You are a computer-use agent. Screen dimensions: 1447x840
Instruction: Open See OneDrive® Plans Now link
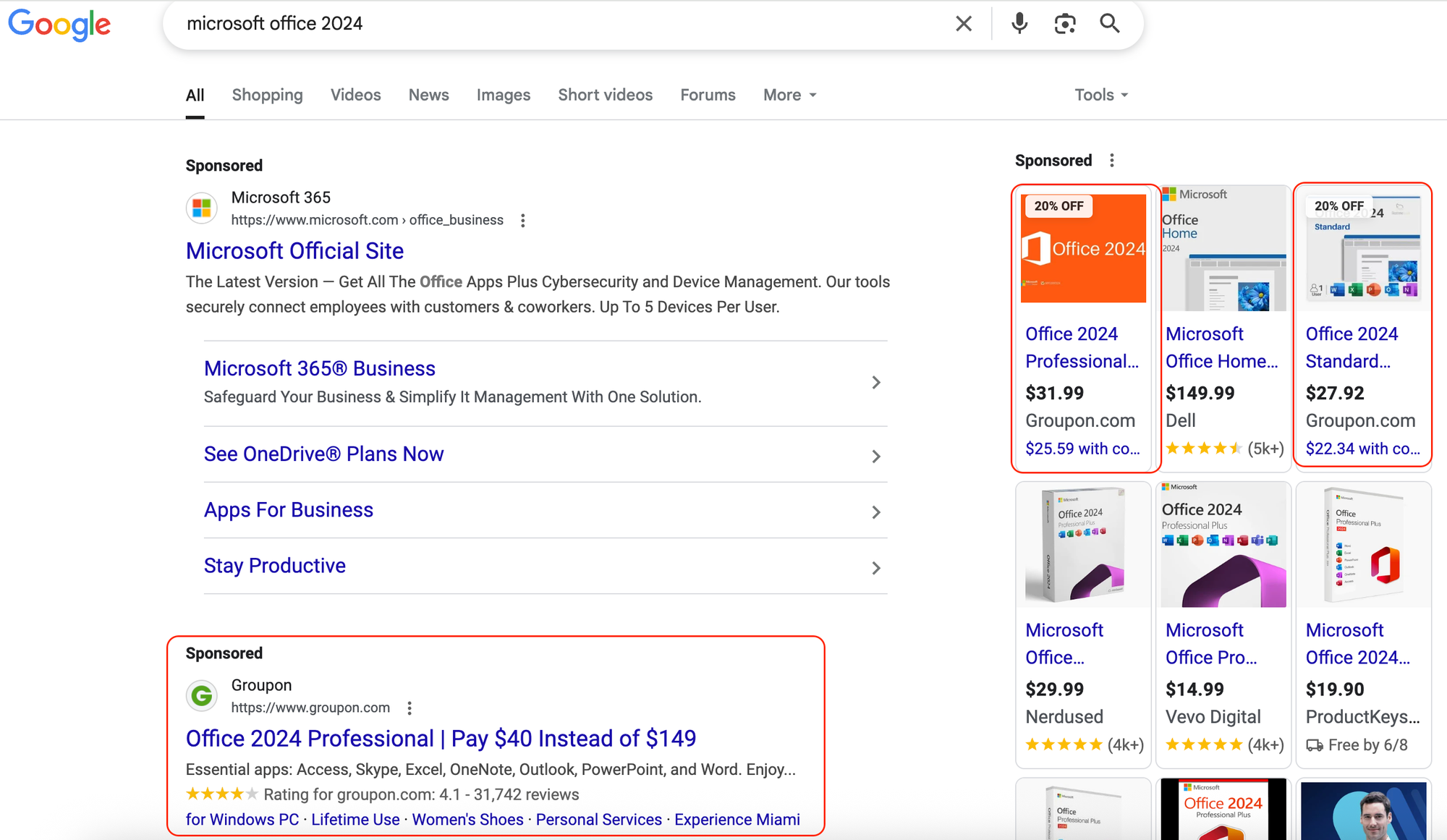[323, 454]
